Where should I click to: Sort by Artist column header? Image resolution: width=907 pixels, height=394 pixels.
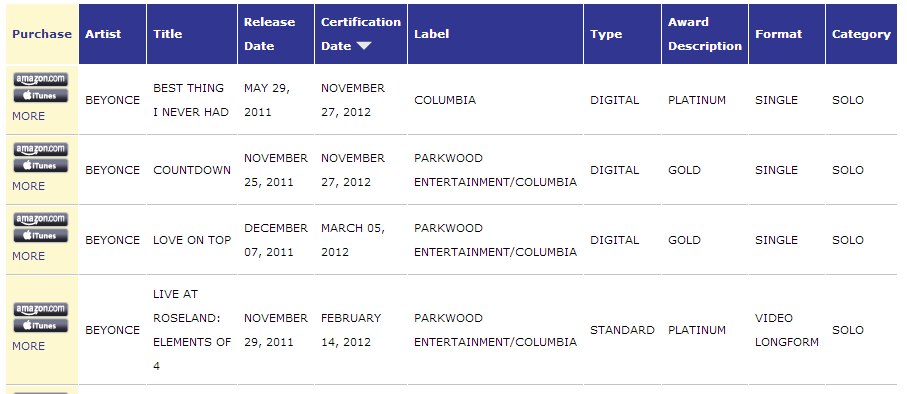103,34
